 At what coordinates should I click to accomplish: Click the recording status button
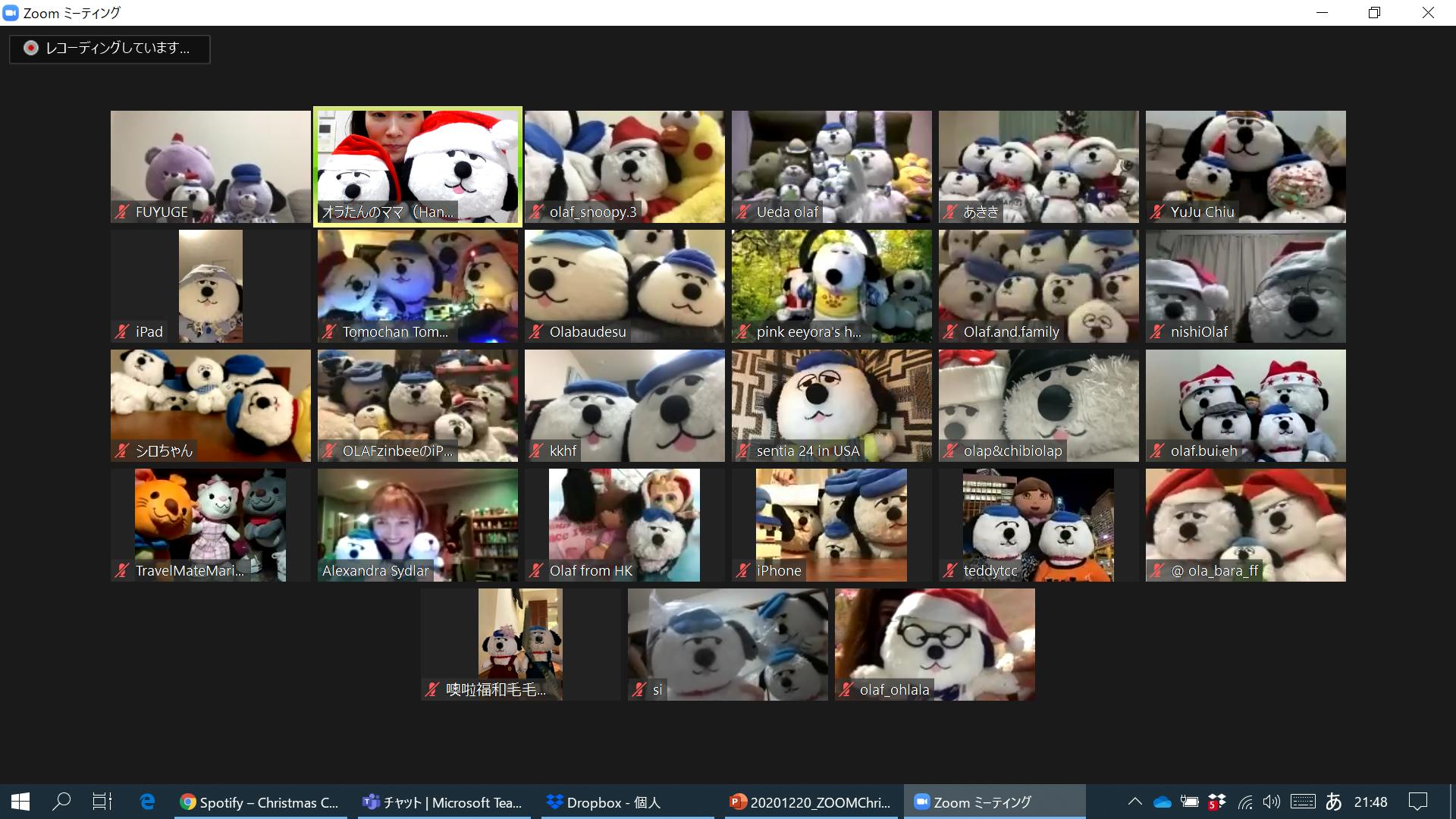tap(110, 49)
